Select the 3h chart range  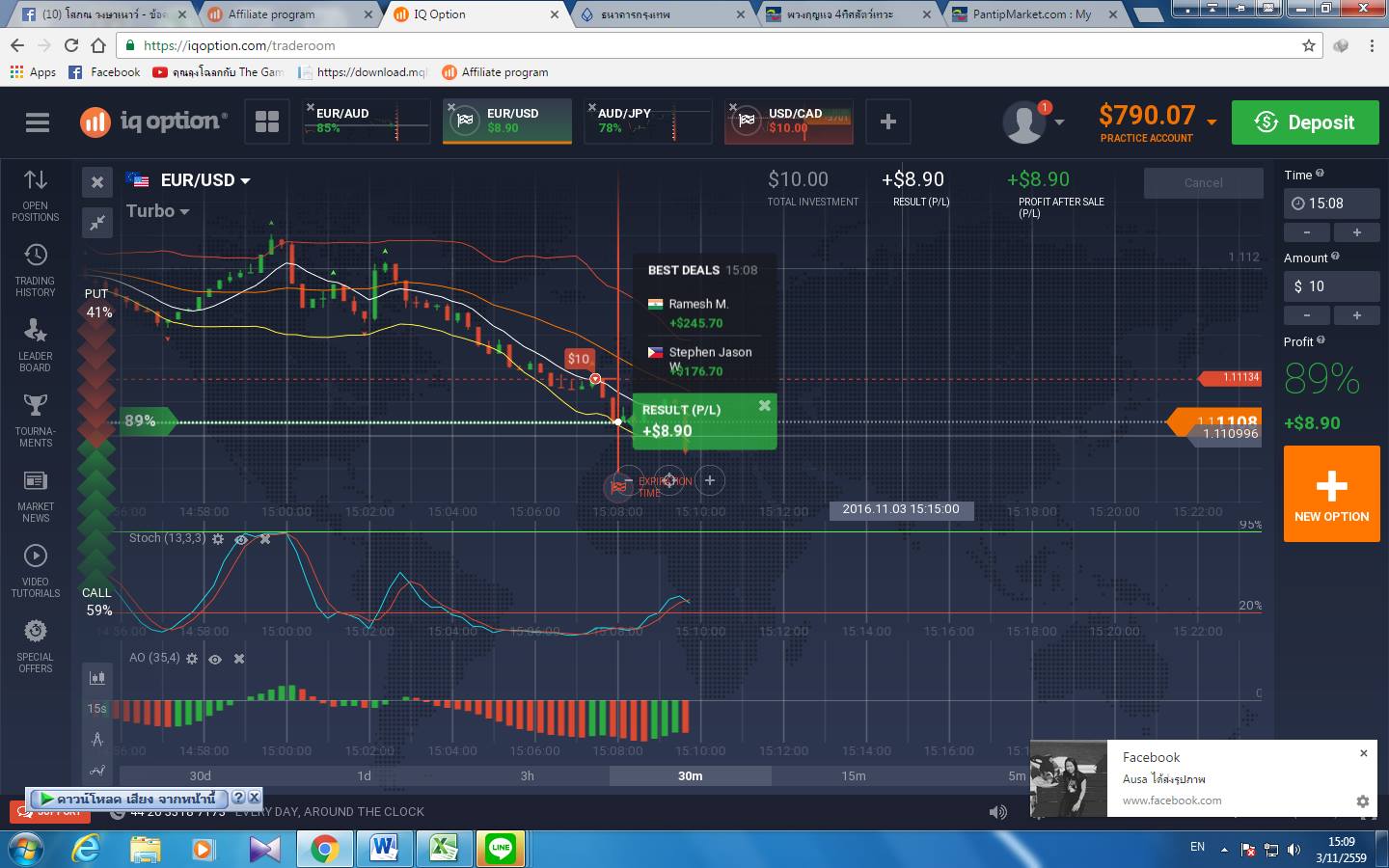pos(527,775)
